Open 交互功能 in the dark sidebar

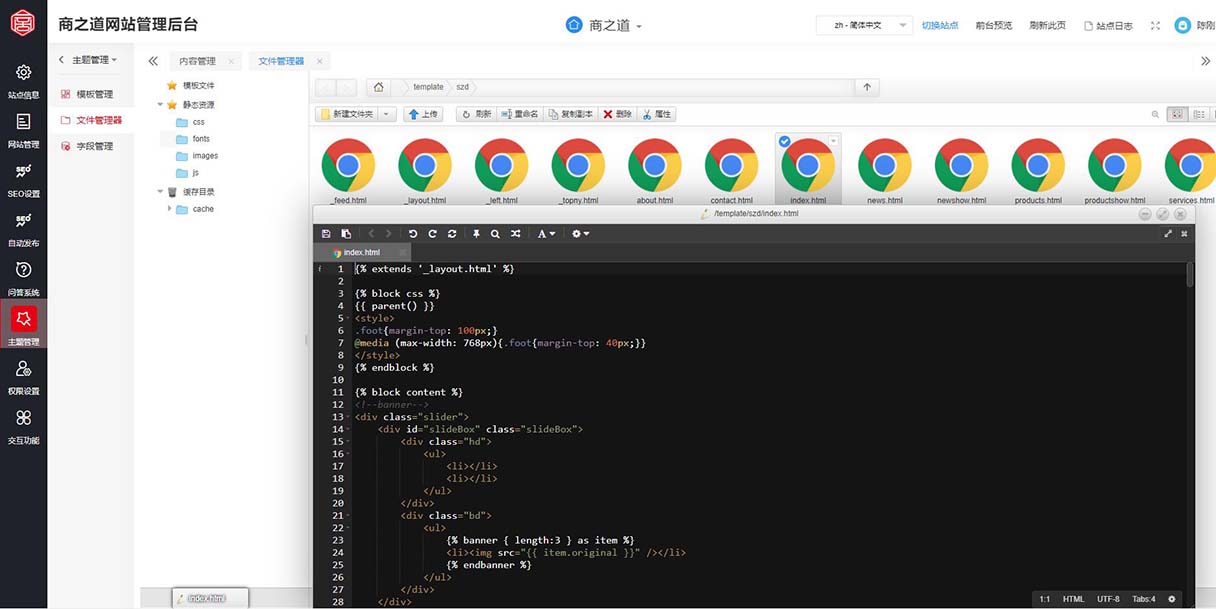tap(23, 426)
